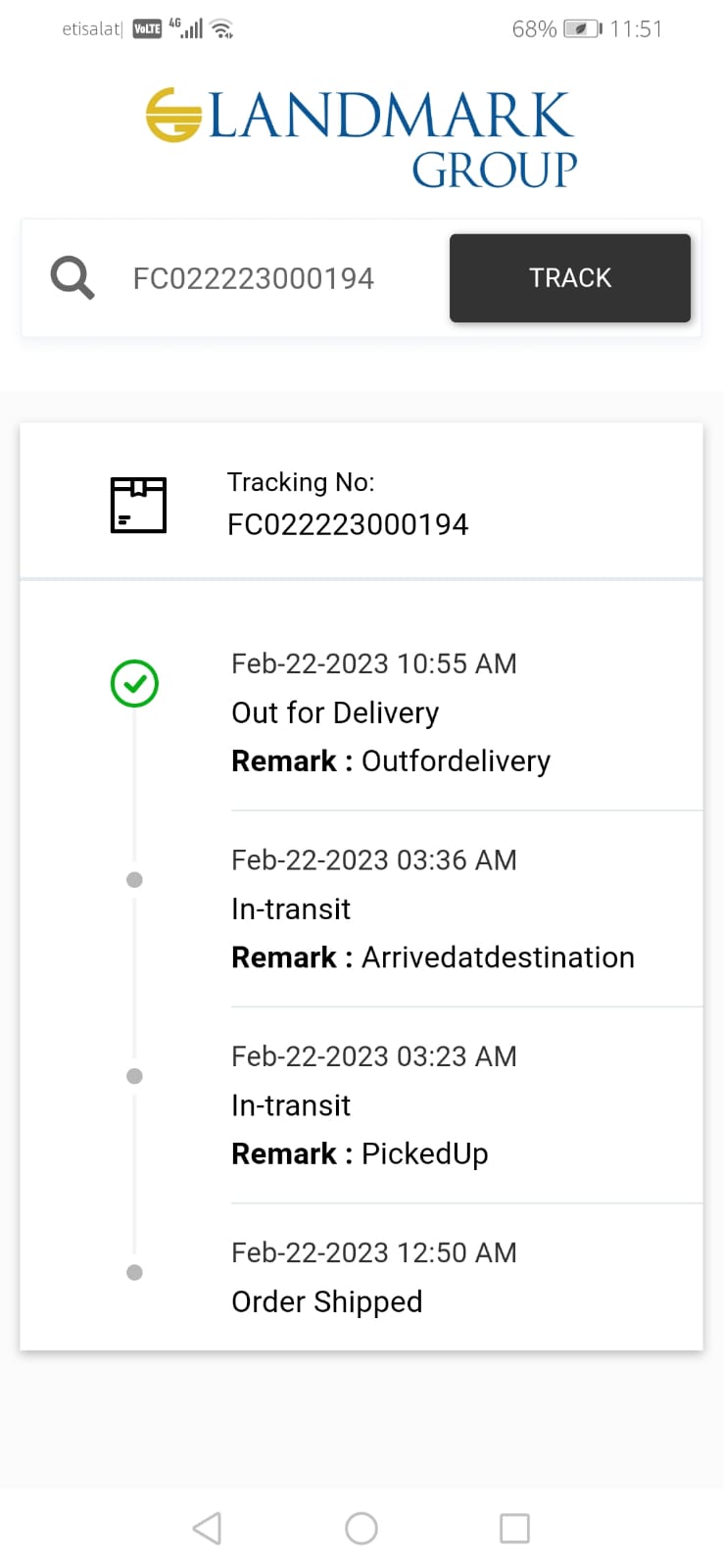Tap the timeline dot for 03:23 AM
The width and height of the screenshot is (723, 1568).
[135, 1076]
